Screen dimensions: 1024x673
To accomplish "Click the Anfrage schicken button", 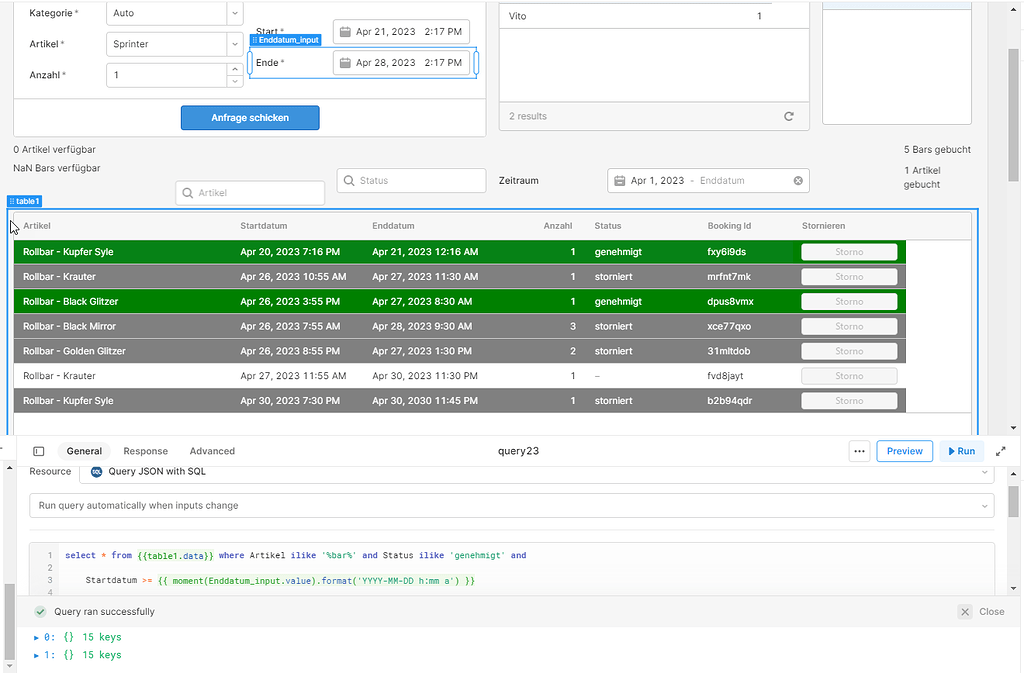I will tap(249, 117).
